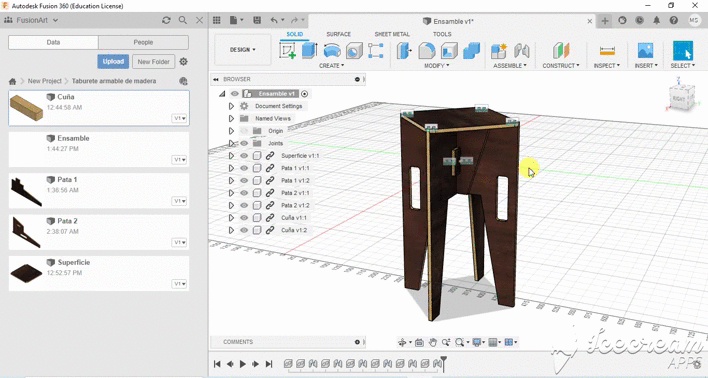
Task: Toggle visibility of Pata 2 v1:2
Action: pos(244,205)
